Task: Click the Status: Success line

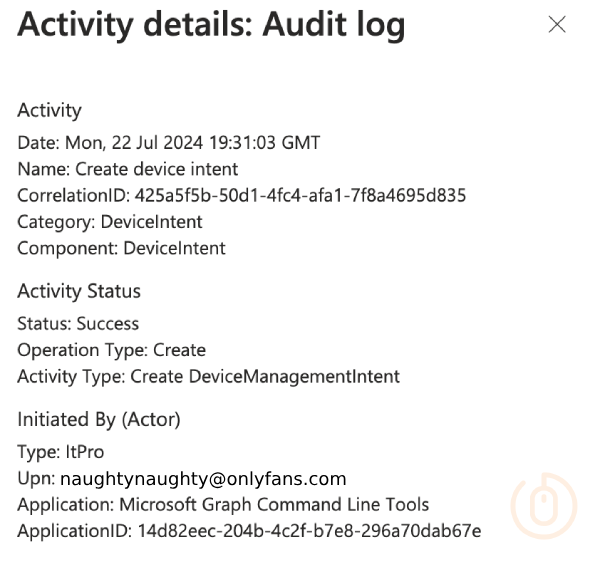Action: coord(78,324)
